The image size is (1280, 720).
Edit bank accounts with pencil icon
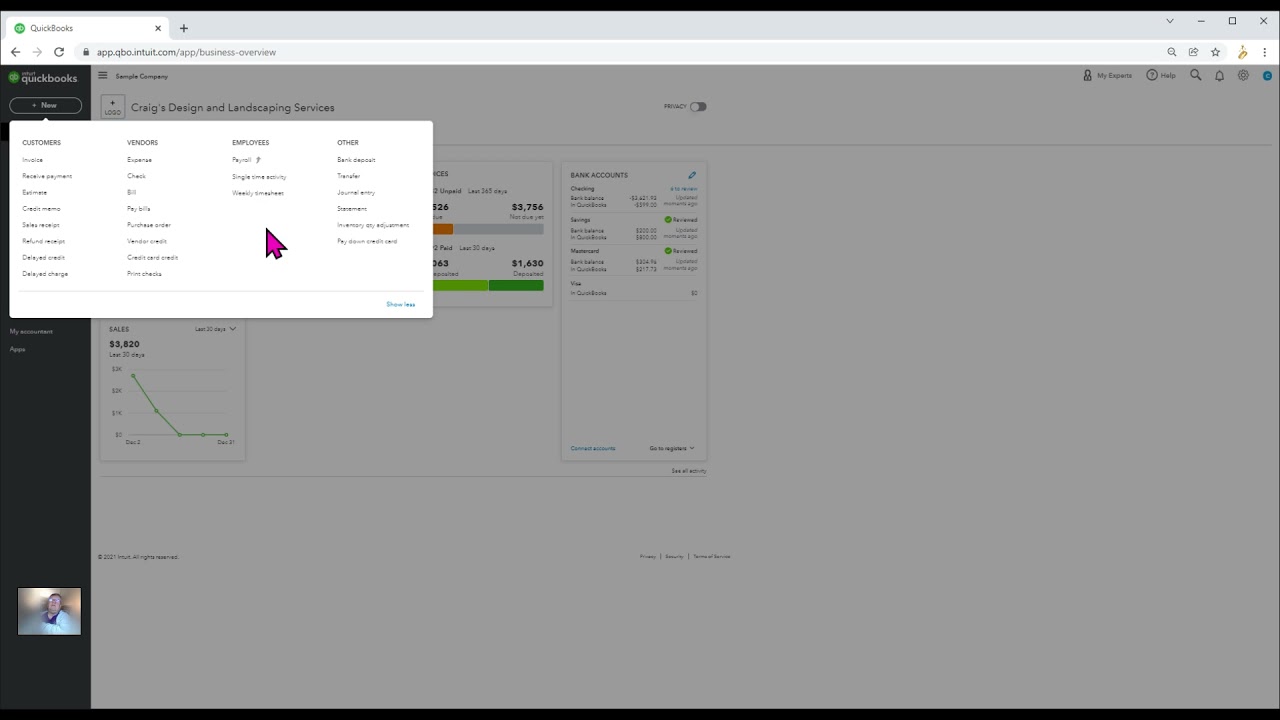click(692, 175)
